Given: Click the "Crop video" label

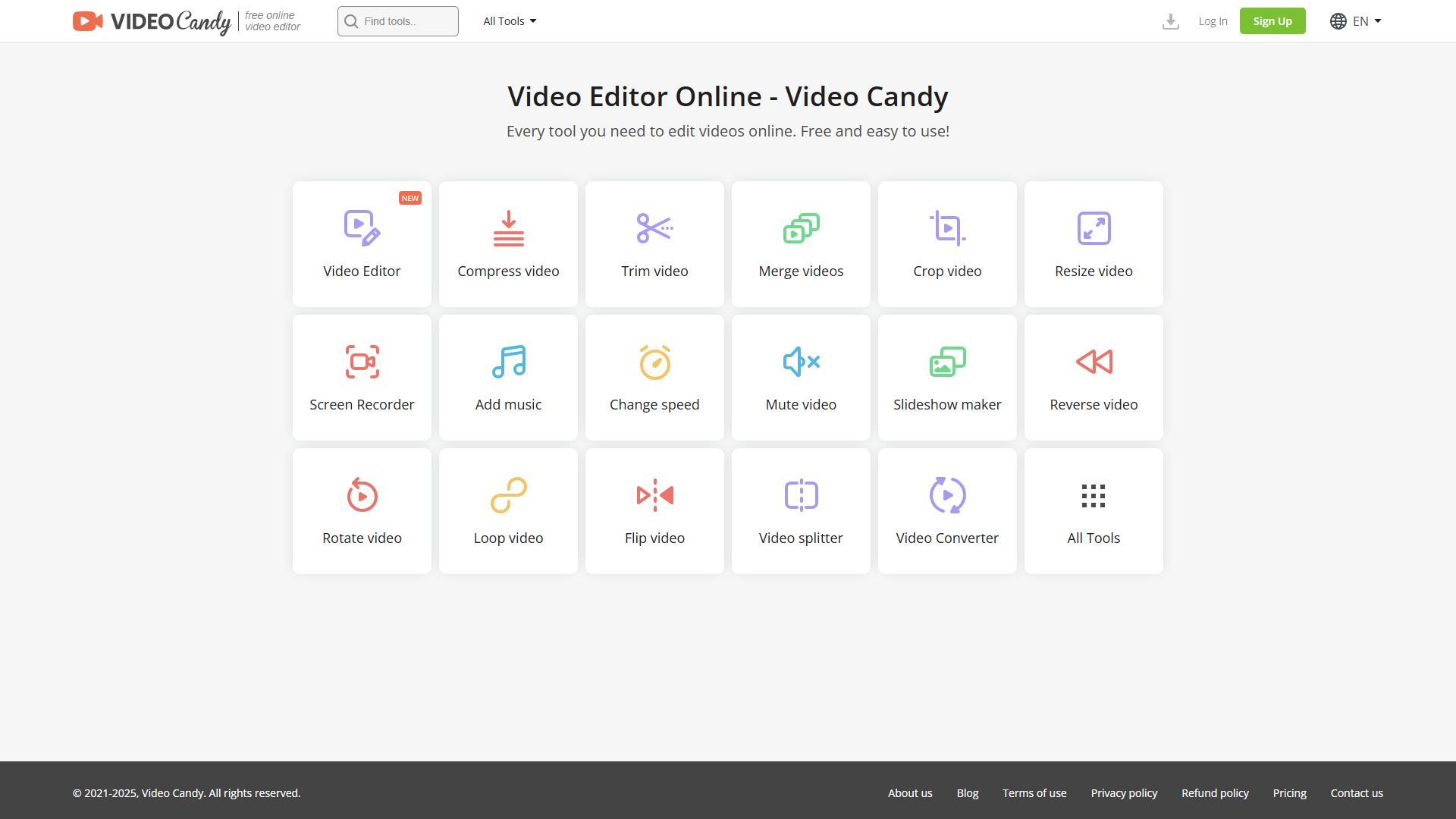Looking at the screenshot, I should pyautogui.click(x=947, y=271).
